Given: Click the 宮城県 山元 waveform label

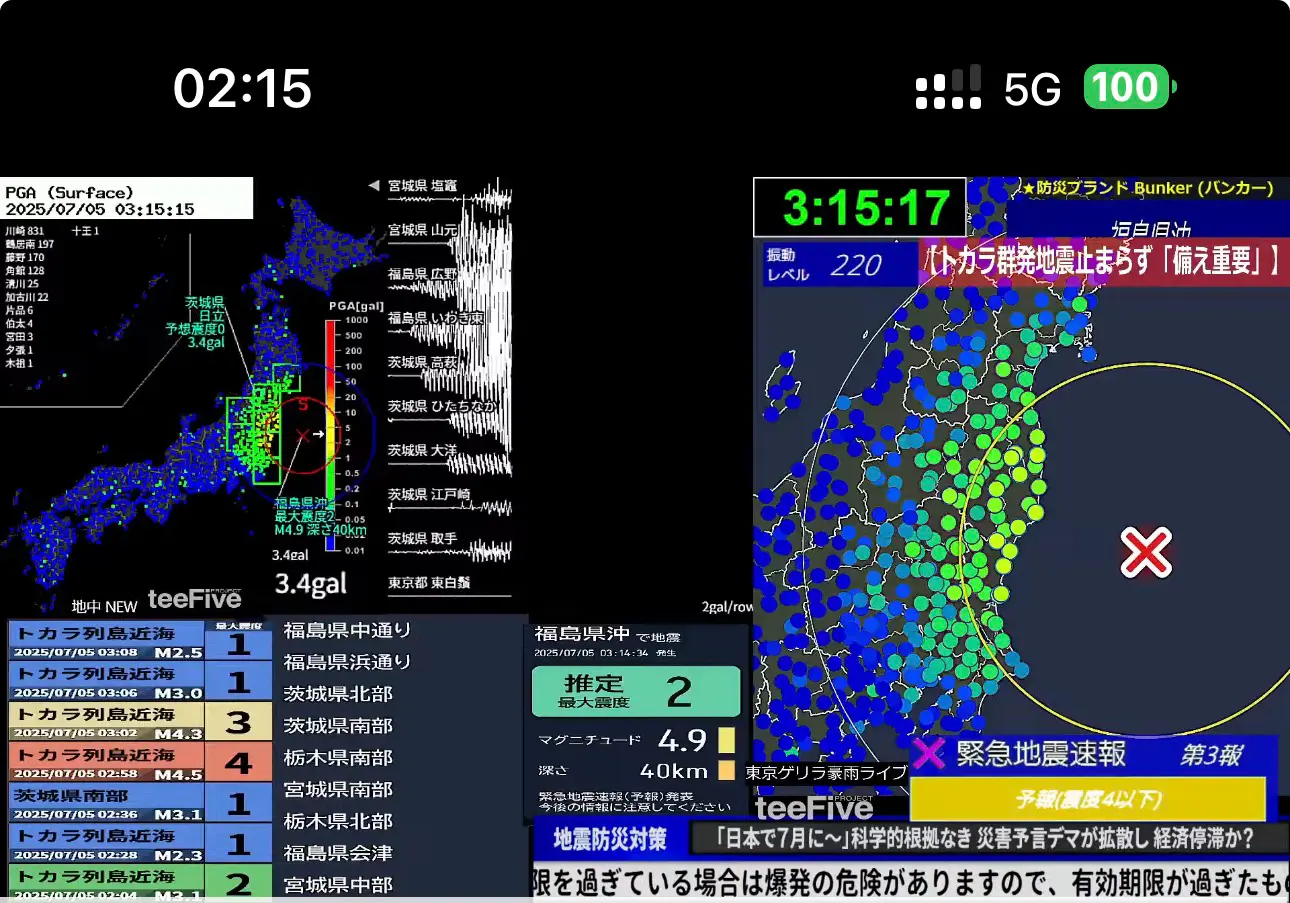Looking at the screenshot, I should 422,230.
